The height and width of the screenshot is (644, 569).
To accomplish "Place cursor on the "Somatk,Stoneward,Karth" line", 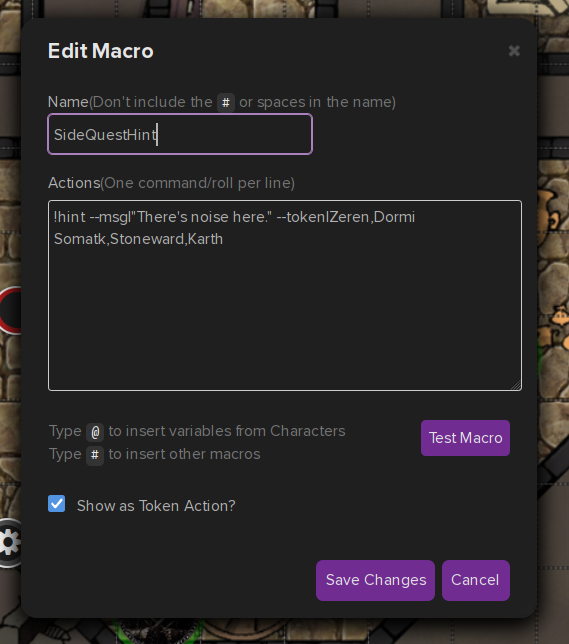I will click(138, 239).
